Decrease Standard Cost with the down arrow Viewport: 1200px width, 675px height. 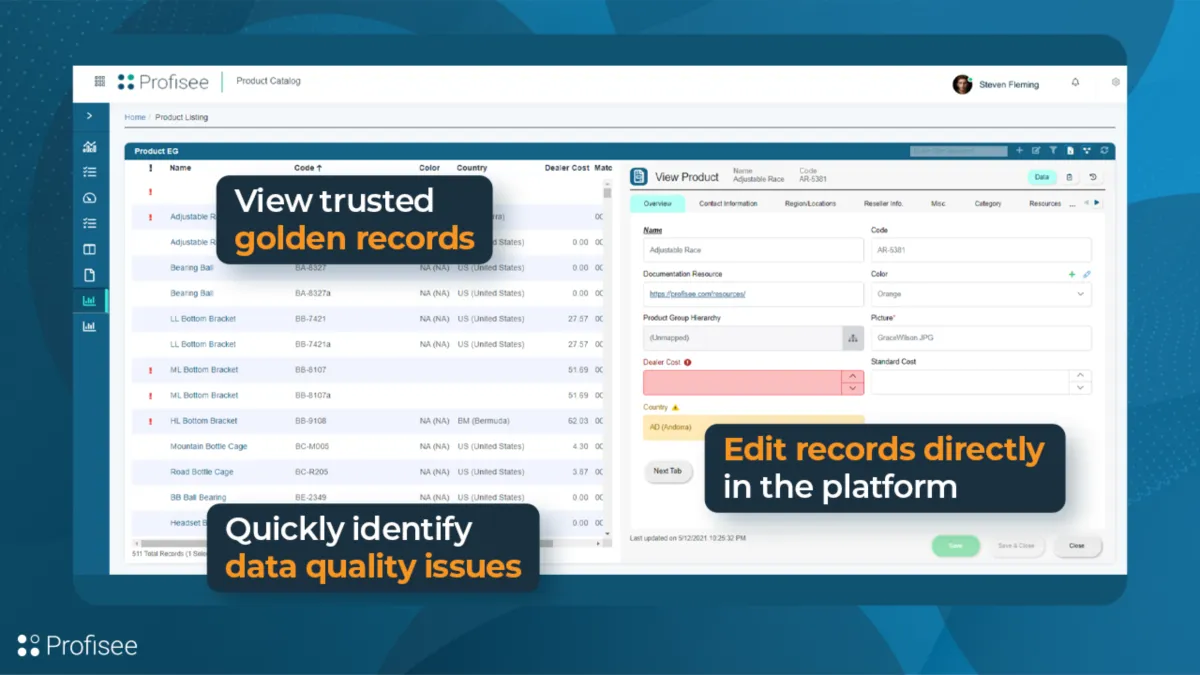click(1080, 389)
